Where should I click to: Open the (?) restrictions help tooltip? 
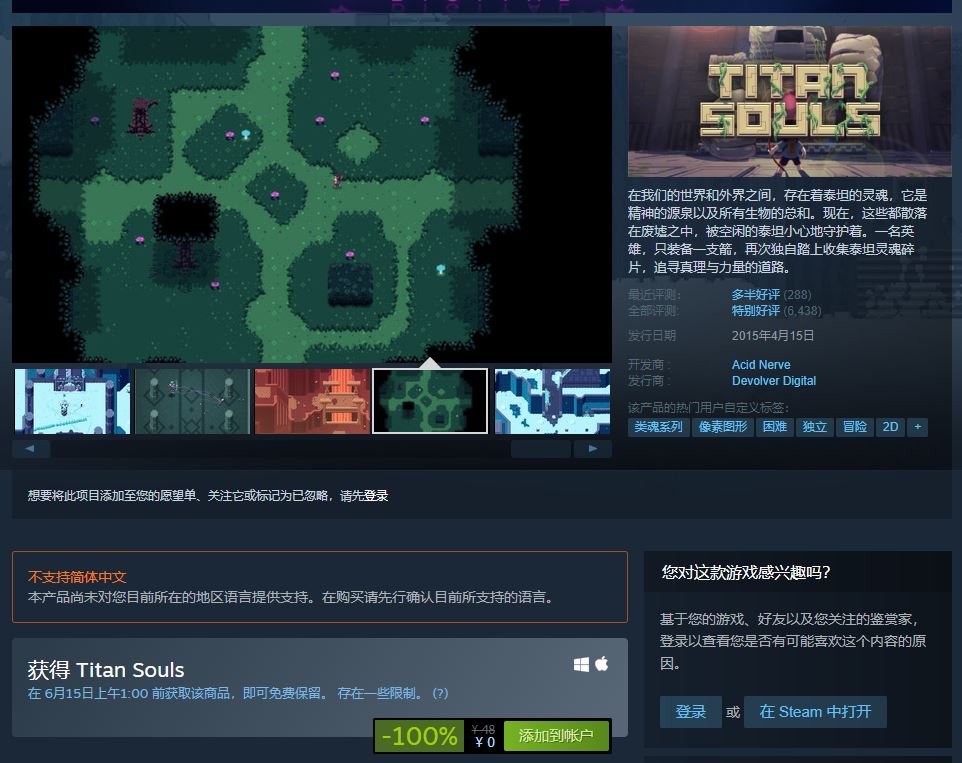click(x=440, y=693)
